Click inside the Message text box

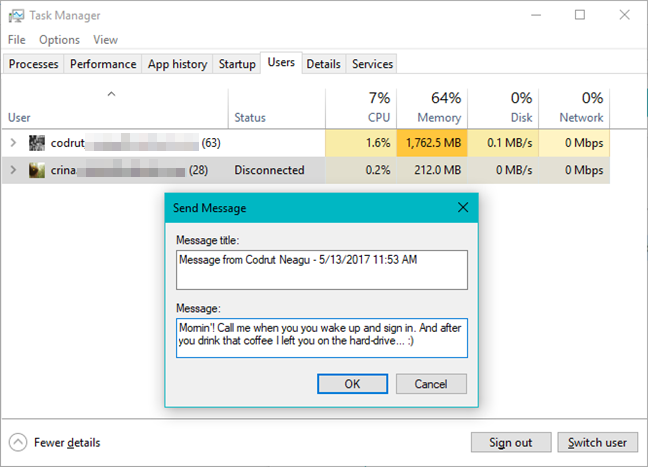click(322, 338)
